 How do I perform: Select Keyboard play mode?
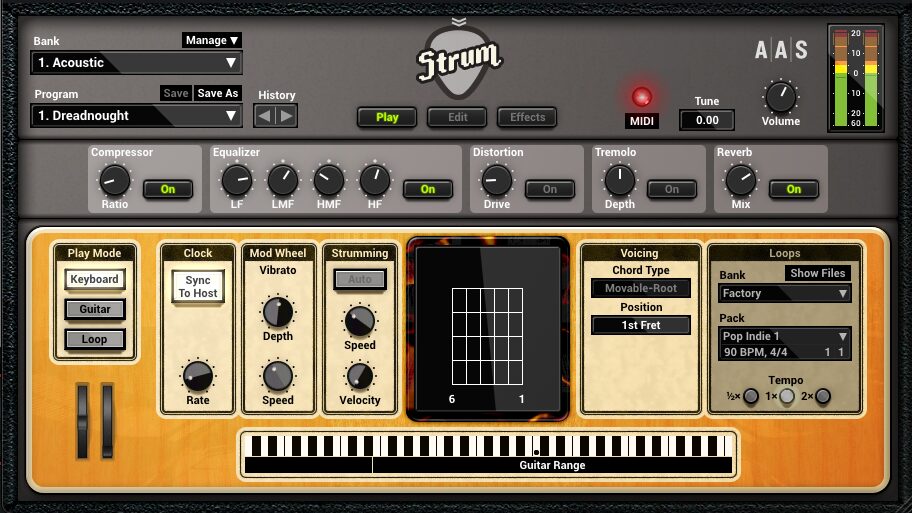pos(94,279)
